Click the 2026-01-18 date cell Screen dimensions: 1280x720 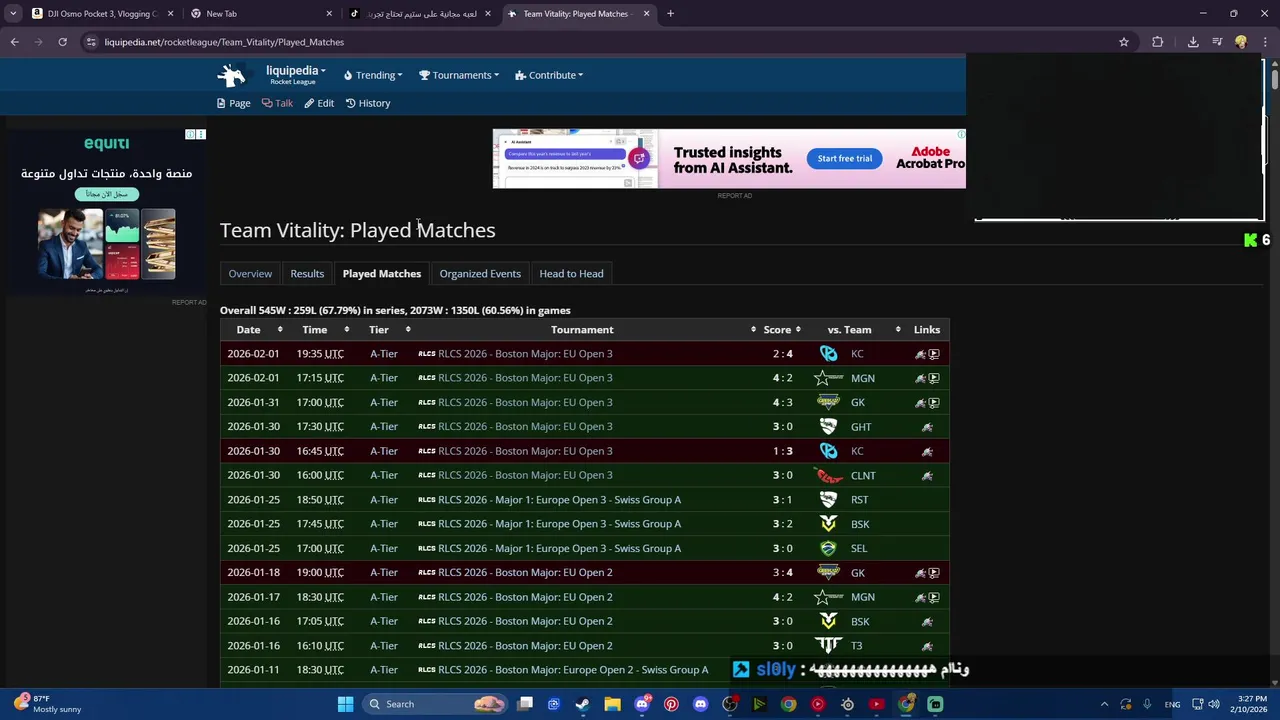[253, 573]
